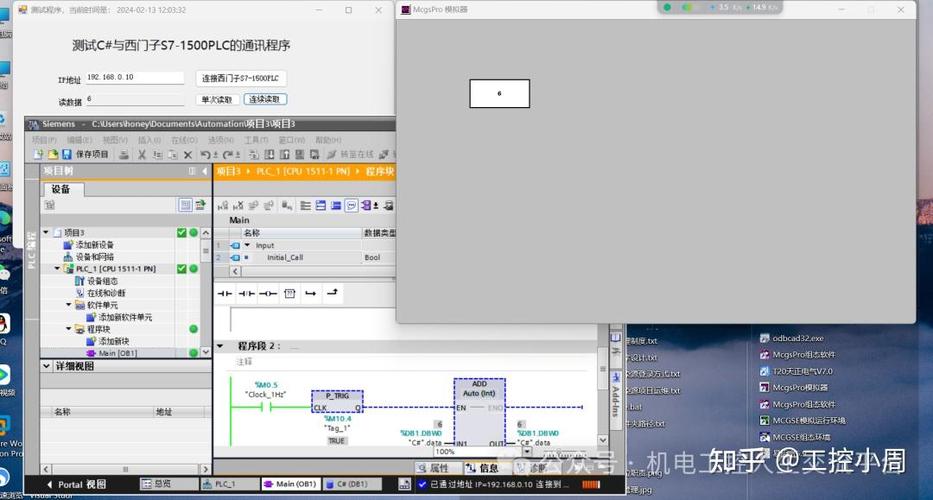Undo the last action in TIA Portal
The width and height of the screenshot is (933, 500).
point(206,155)
